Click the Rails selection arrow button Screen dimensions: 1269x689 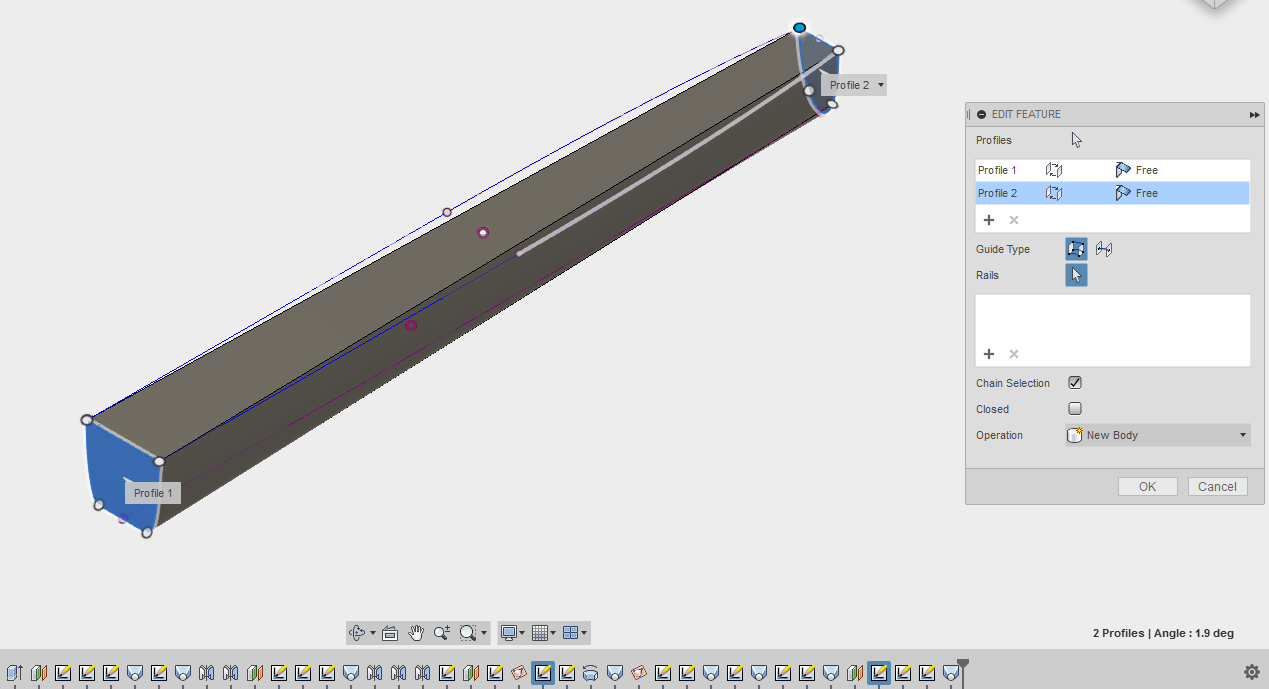1076,275
